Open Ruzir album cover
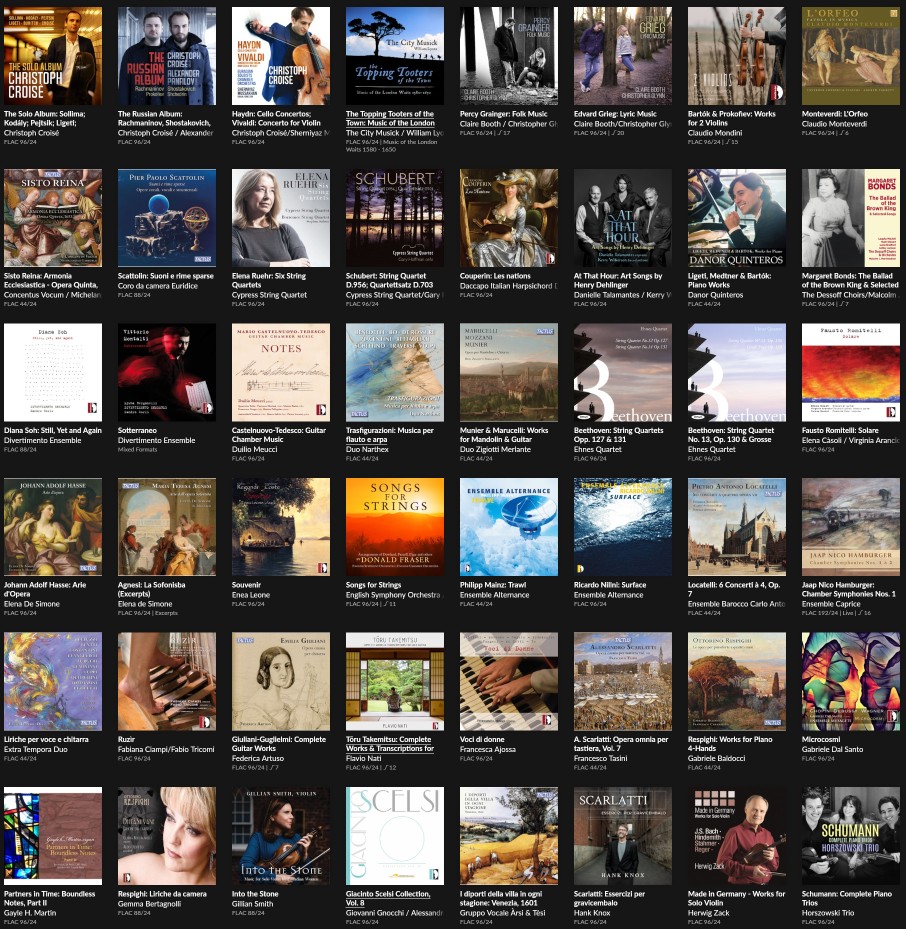The width and height of the screenshot is (906, 929). (167, 681)
